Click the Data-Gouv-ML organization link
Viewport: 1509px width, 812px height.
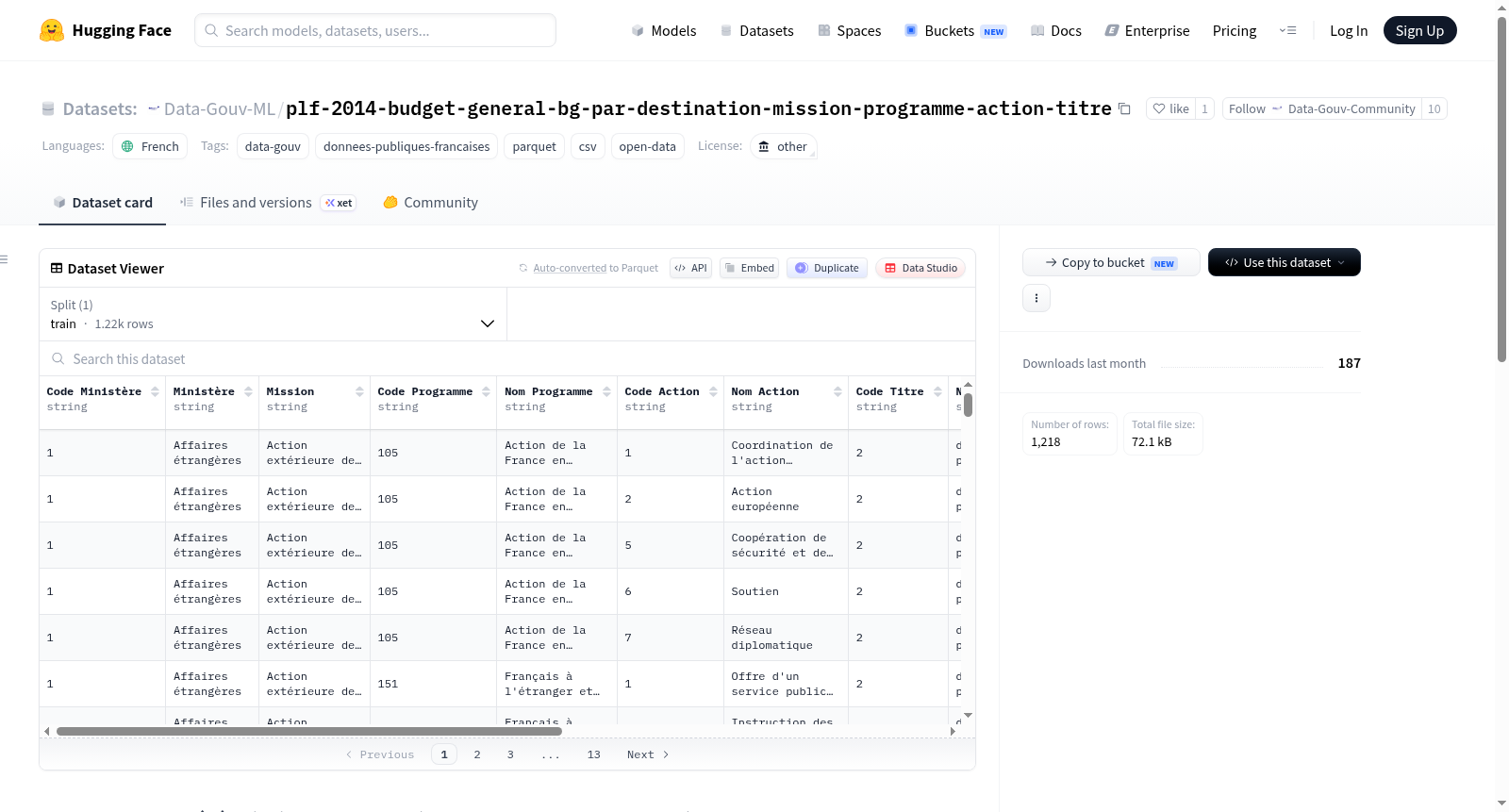tap(220, 108)
